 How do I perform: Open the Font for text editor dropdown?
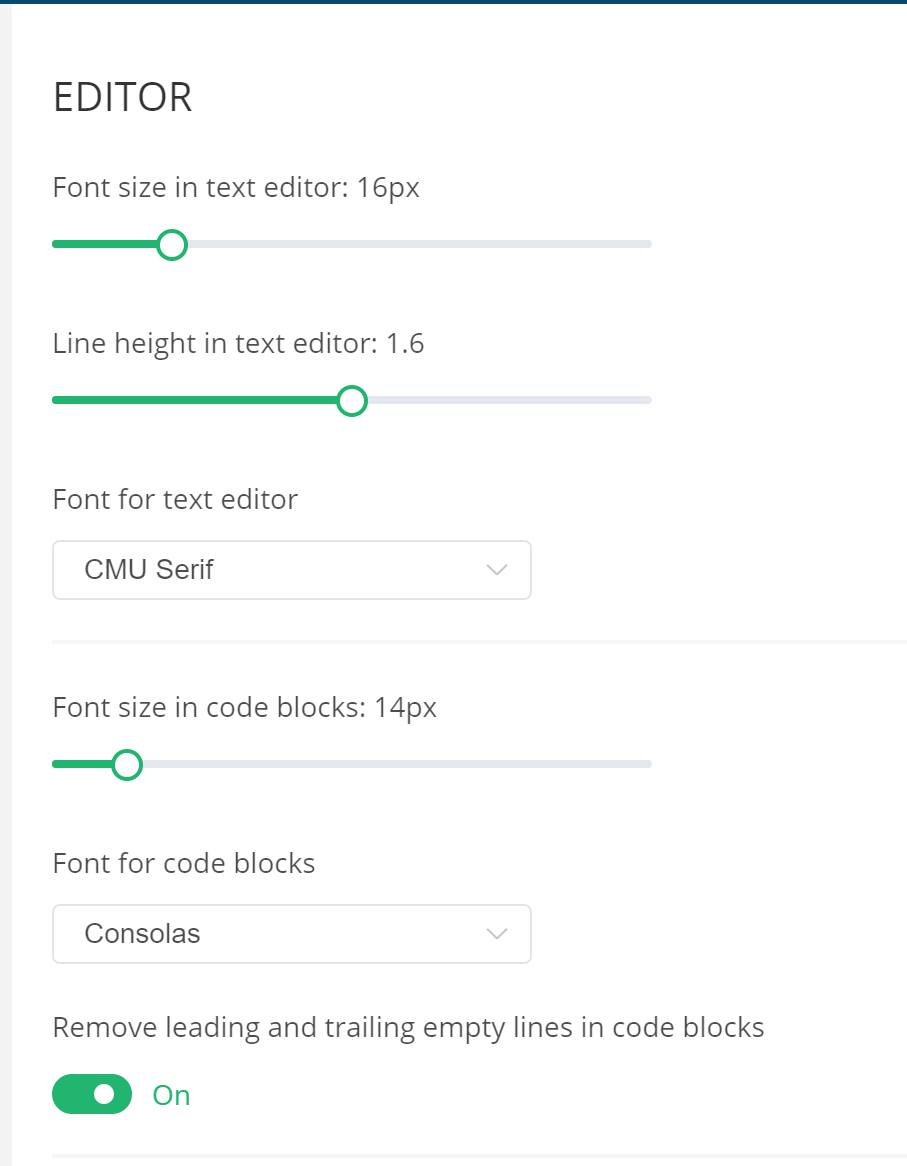click(291, 569)
